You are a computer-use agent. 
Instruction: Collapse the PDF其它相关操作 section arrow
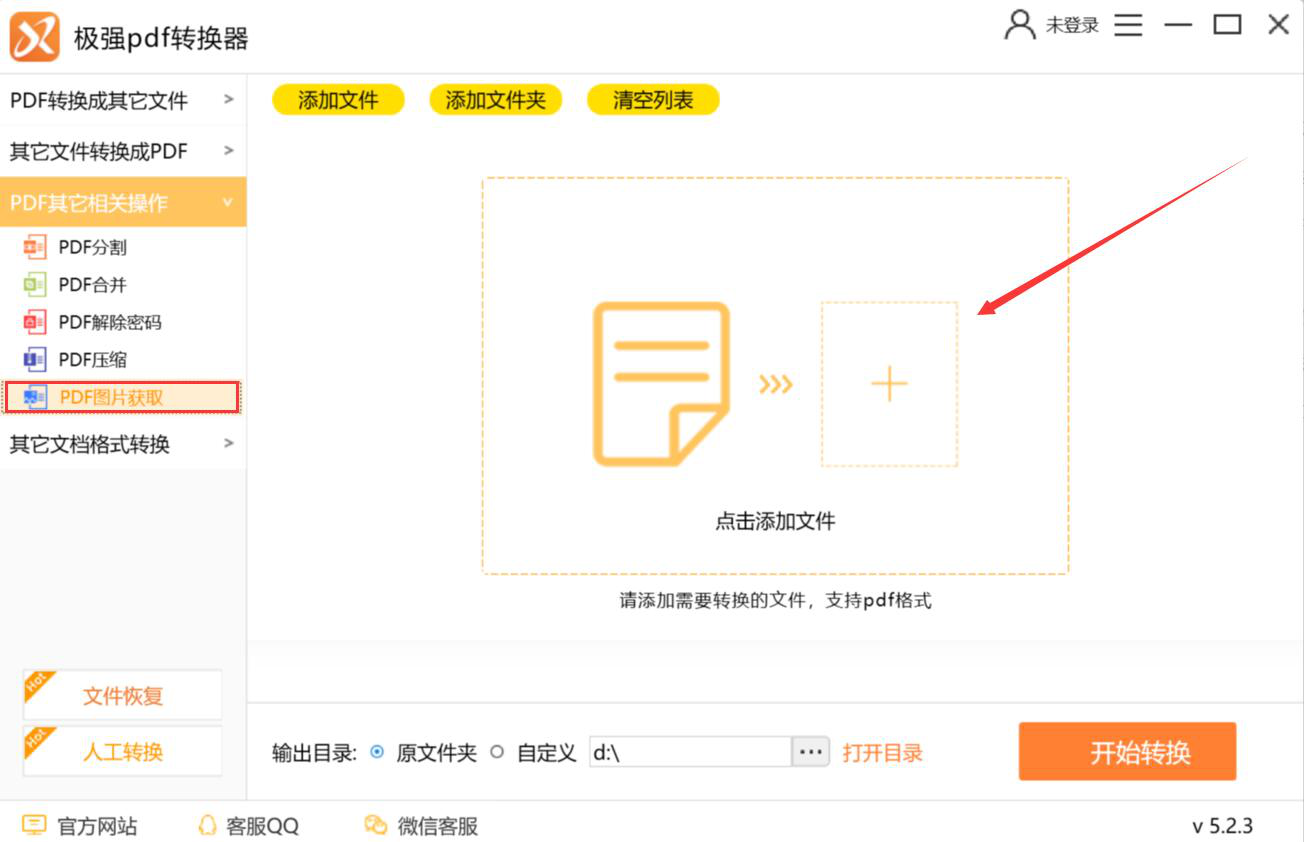(228, 202)
